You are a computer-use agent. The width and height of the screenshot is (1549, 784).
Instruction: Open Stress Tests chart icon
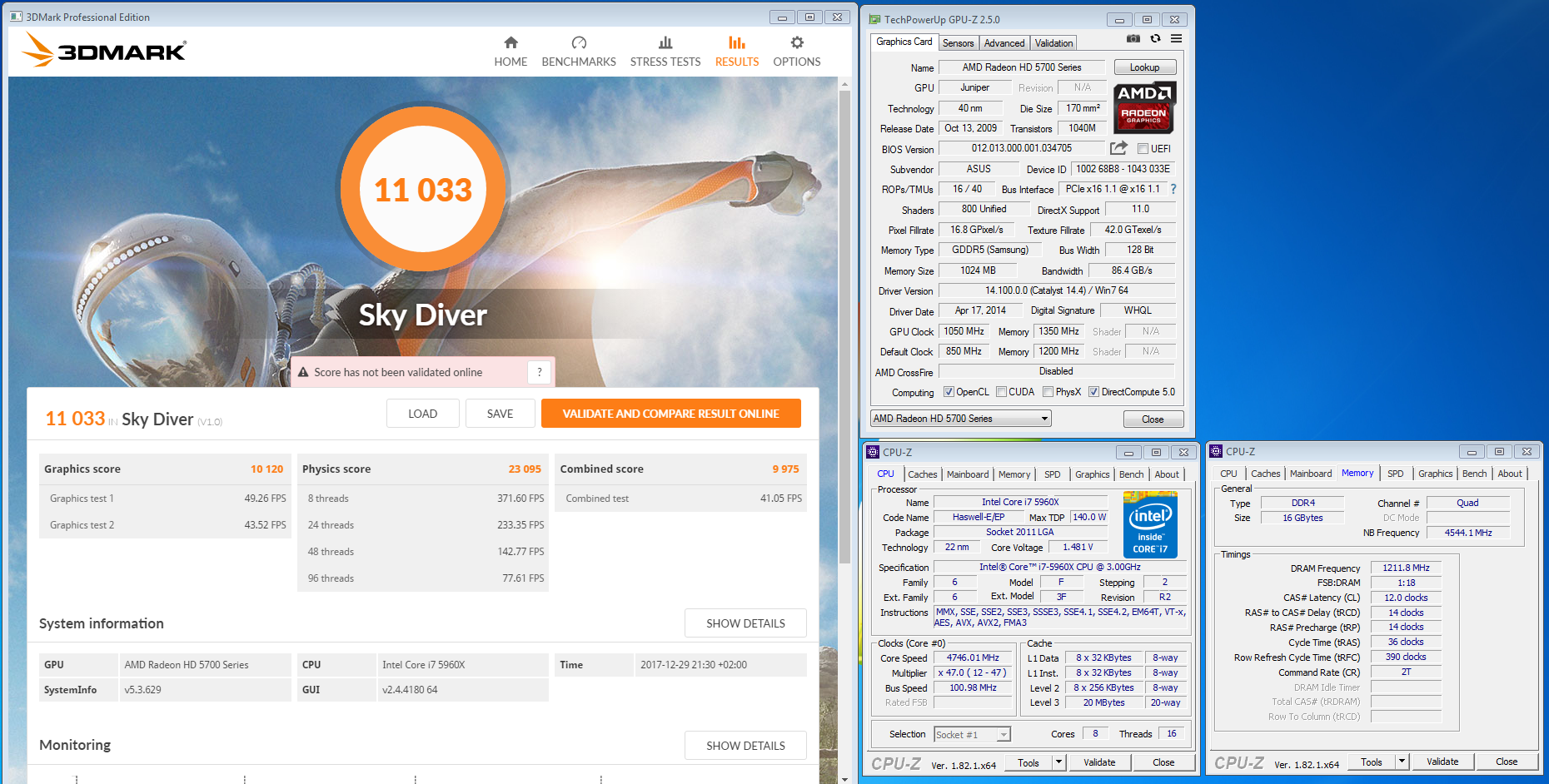(x=665, y=42)
